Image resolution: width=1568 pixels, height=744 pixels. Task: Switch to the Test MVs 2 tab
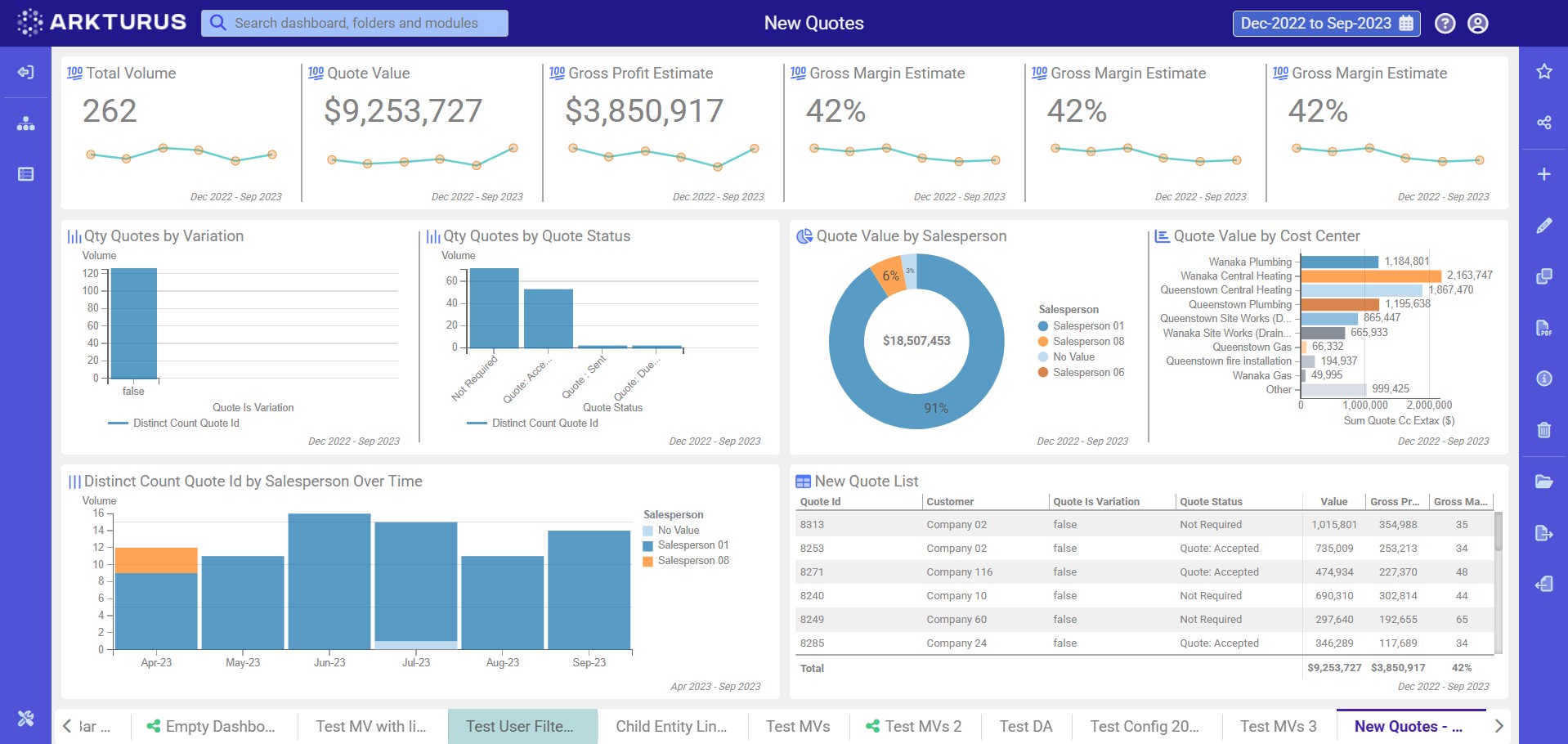(x=914, y=726)
